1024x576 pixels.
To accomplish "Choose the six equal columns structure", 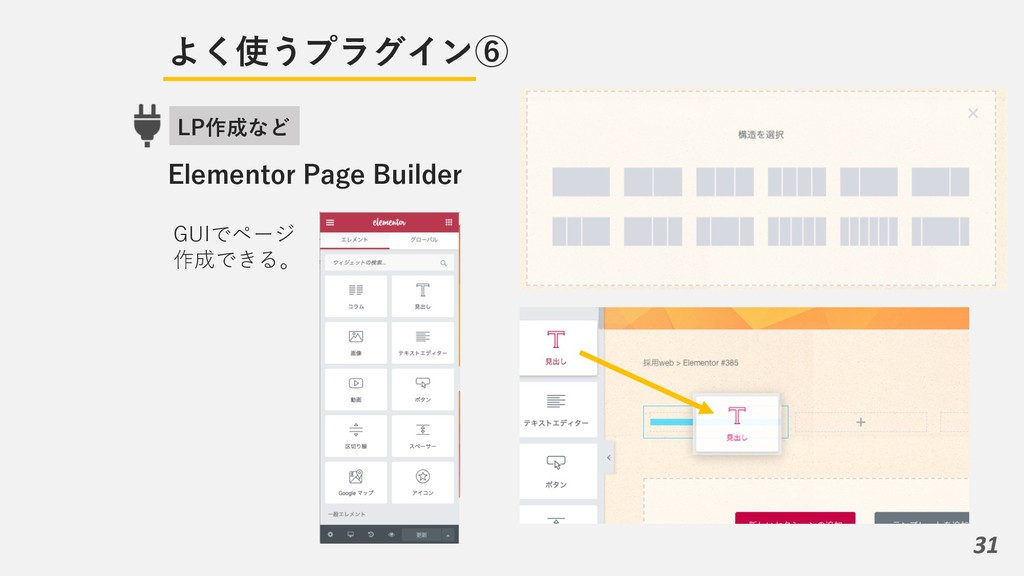I will click(x=869, y=231).
